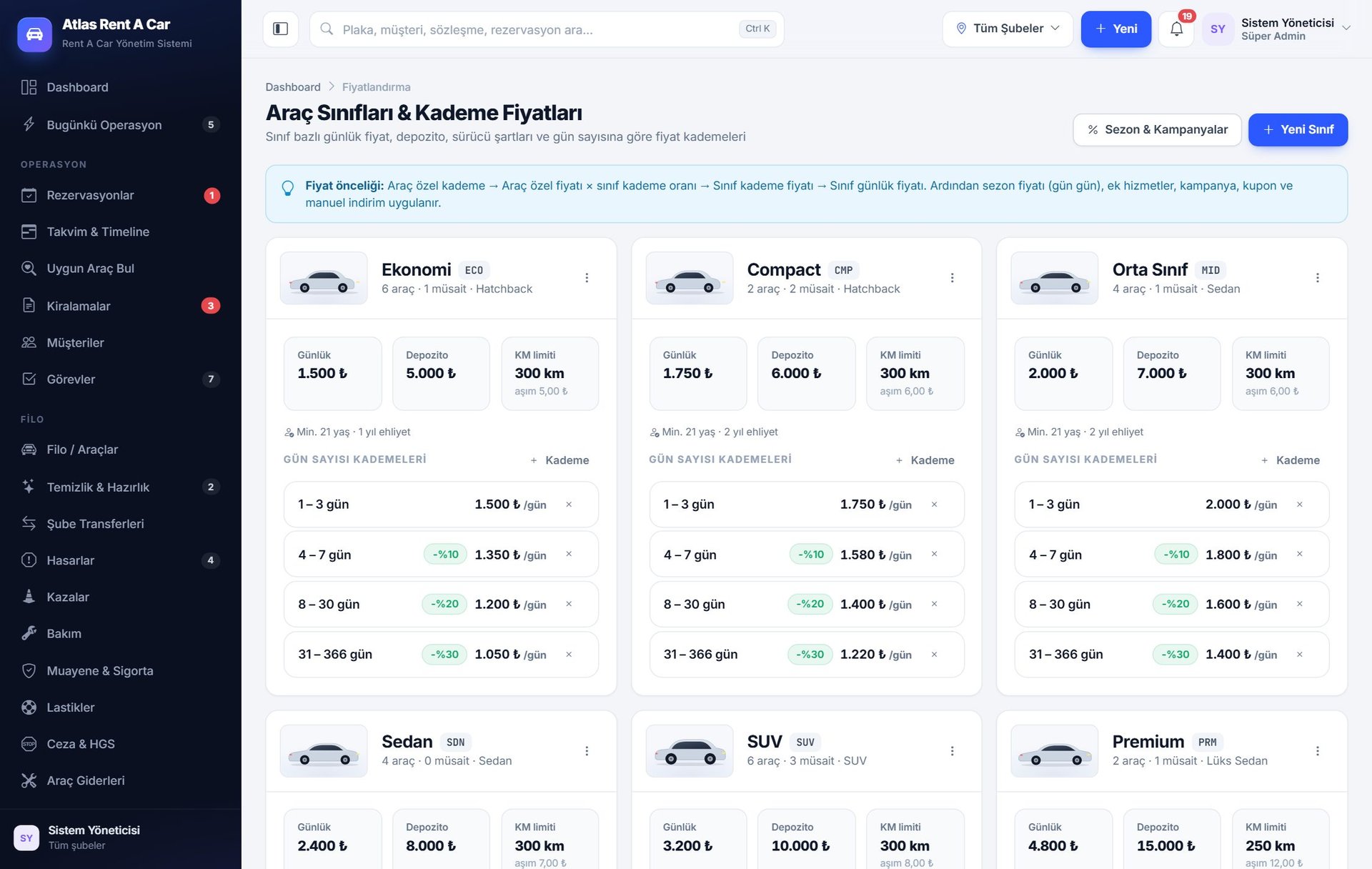1372x869 pixels.
Task: Open Ceza & HGS
Action: 120,744
